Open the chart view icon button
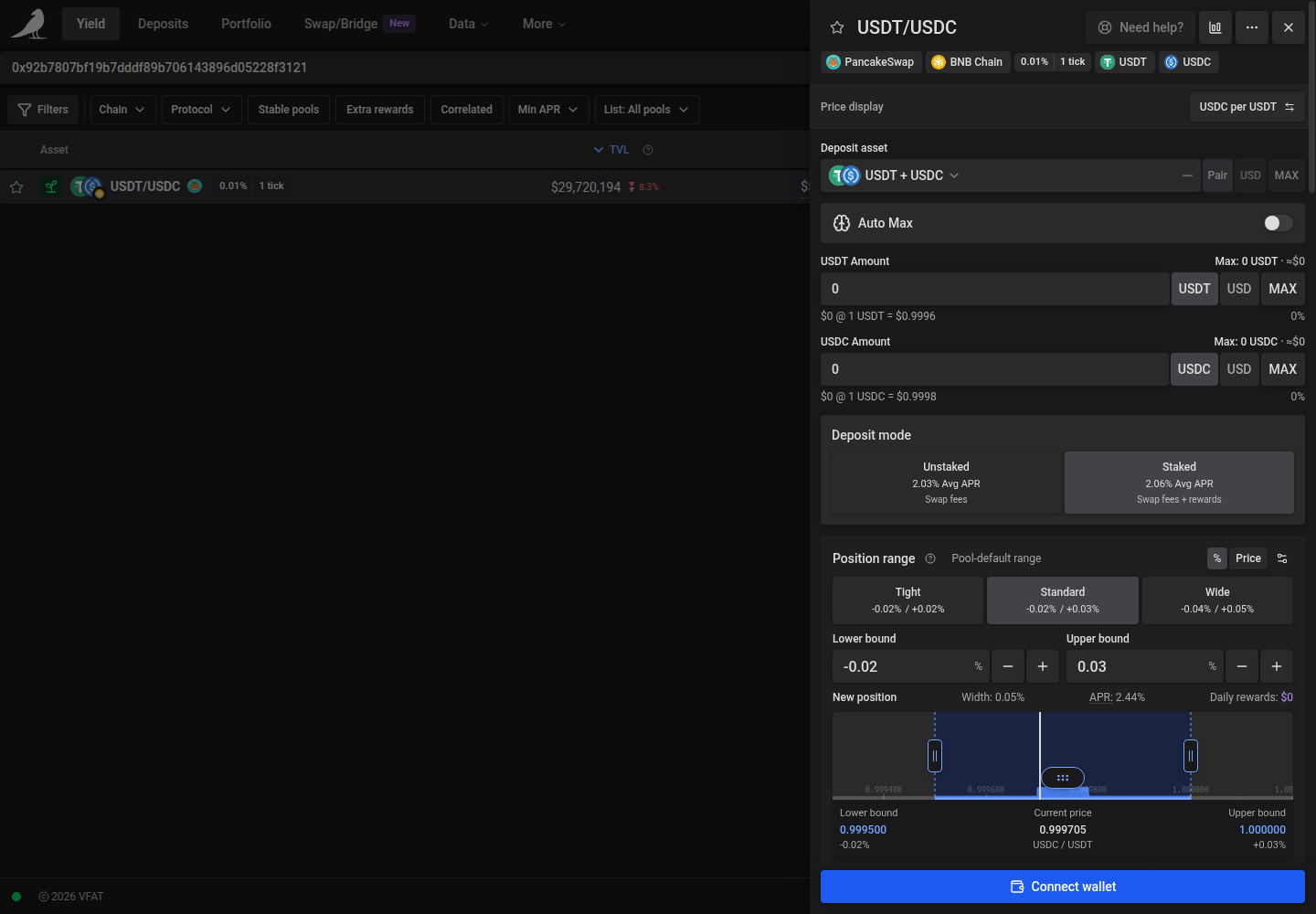 [1215, 27]
